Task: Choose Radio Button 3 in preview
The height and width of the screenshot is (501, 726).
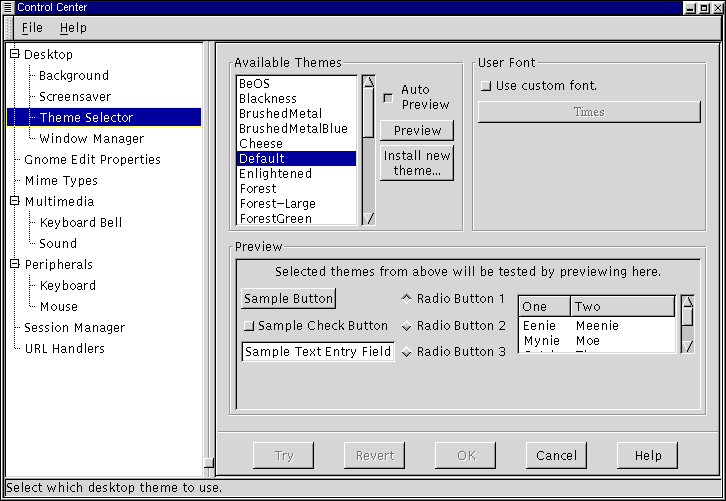Action: pyautogui.click(x=407, y=352)
